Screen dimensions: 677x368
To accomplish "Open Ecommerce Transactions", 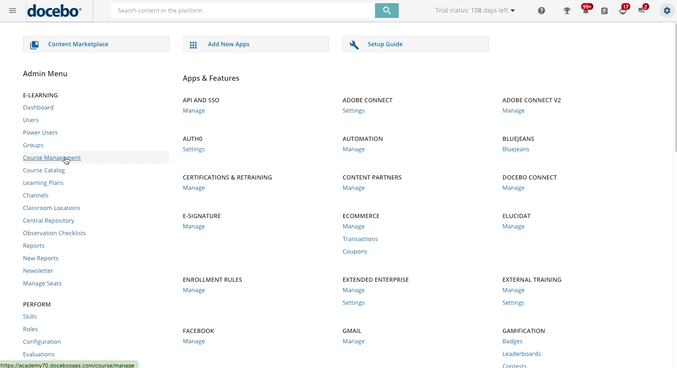I will pyautogui.click(x=360, y=239).
